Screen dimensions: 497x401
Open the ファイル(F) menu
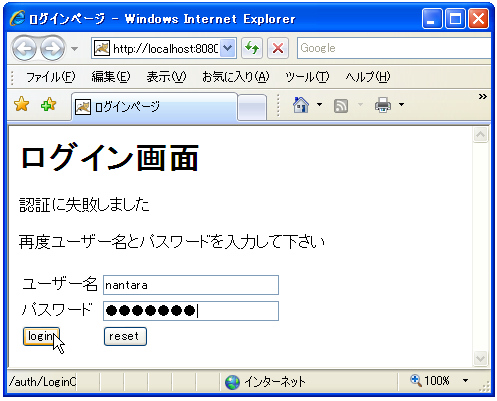(x=51, y=77)
